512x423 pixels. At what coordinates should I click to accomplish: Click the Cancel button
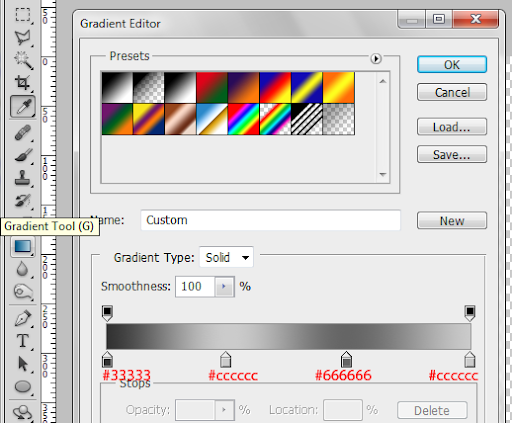tap(452, 92)
